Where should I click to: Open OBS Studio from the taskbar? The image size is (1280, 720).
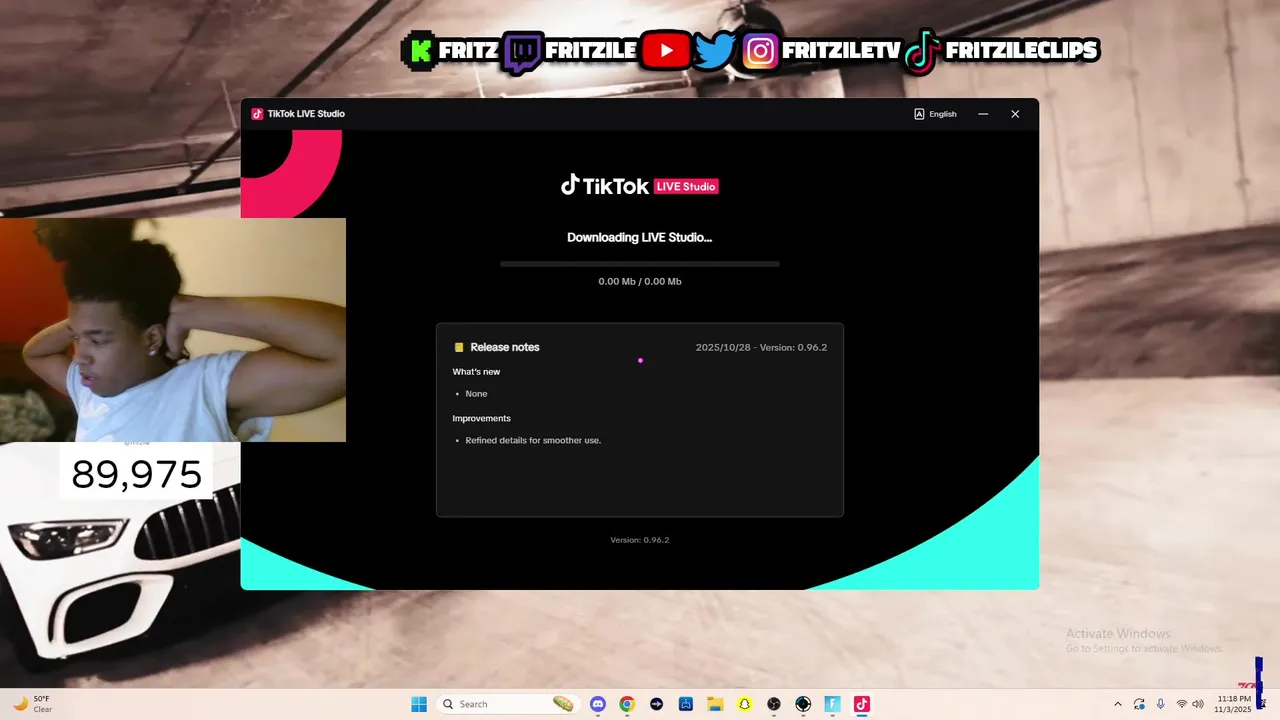[x=774, y=704]
